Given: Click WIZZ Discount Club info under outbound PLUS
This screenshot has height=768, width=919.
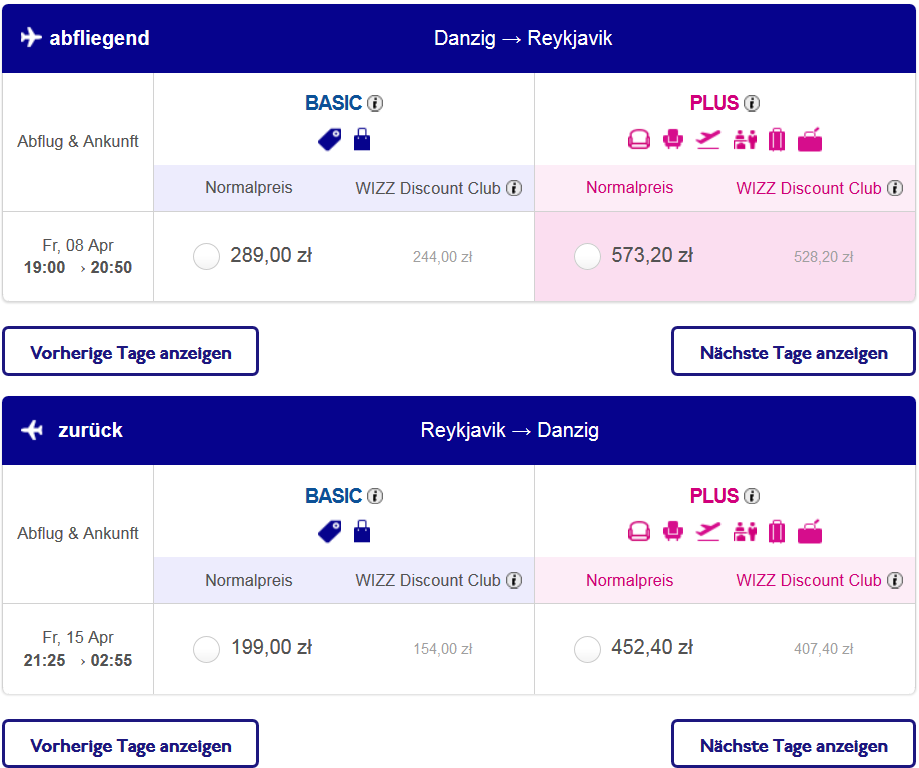Looking at the screenshot, I should click(x=895, y=188).
